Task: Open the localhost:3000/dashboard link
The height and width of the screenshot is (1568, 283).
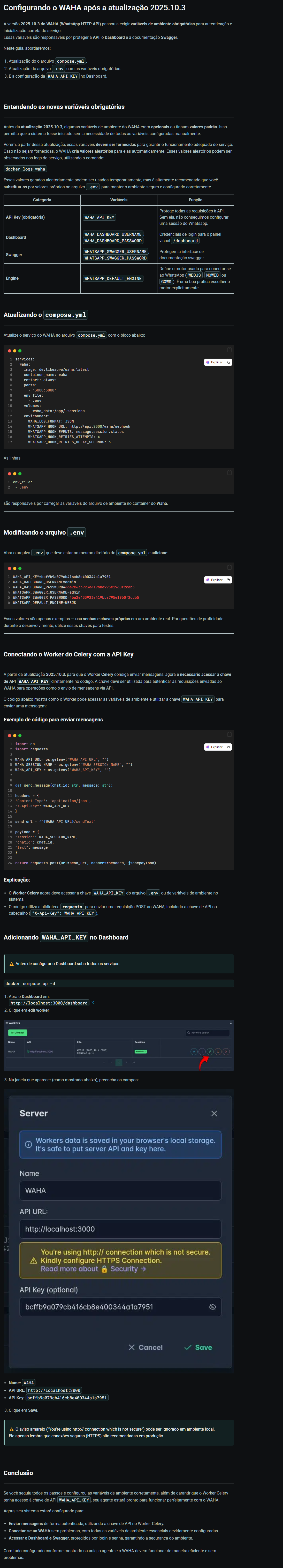Action: click(x=49, y=1003)
